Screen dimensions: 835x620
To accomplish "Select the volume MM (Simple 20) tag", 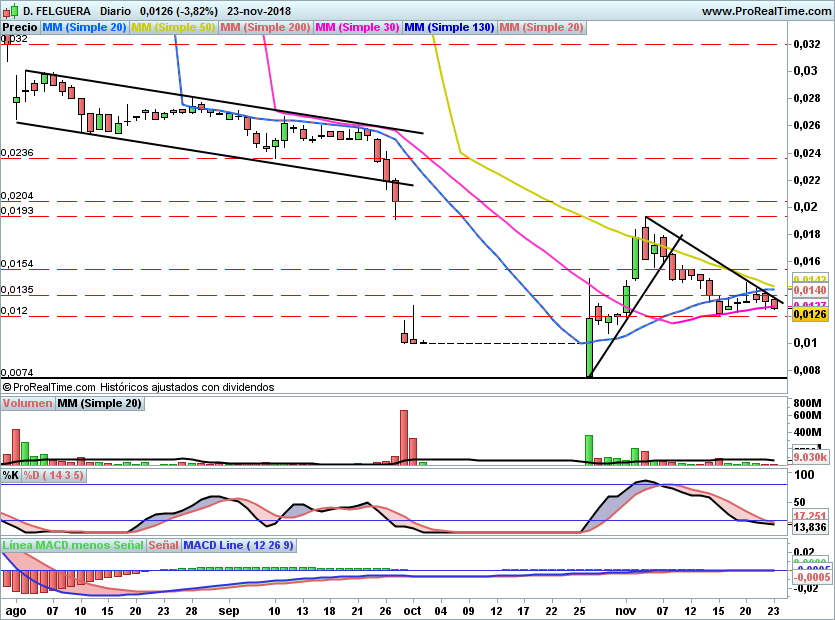I will [x=99, y=404].
